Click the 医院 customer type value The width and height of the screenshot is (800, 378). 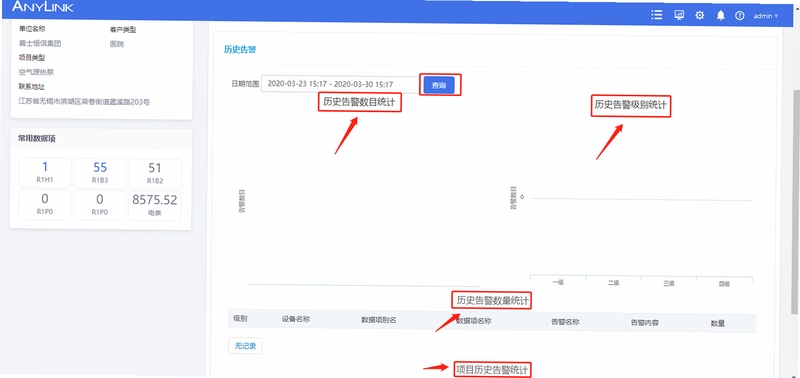[x=117, y=44]
